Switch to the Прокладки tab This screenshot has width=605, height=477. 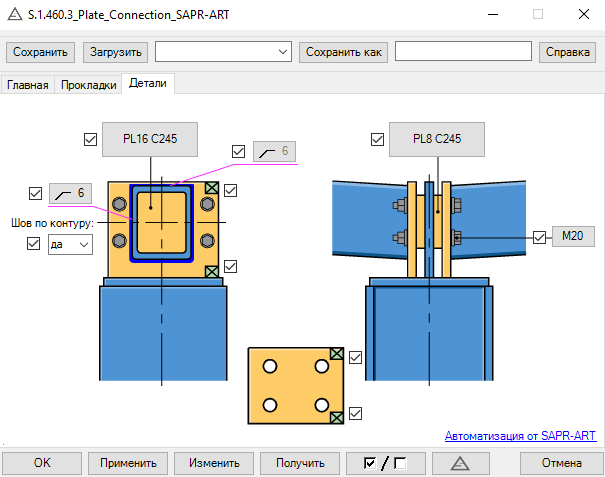tap(89, 85)
